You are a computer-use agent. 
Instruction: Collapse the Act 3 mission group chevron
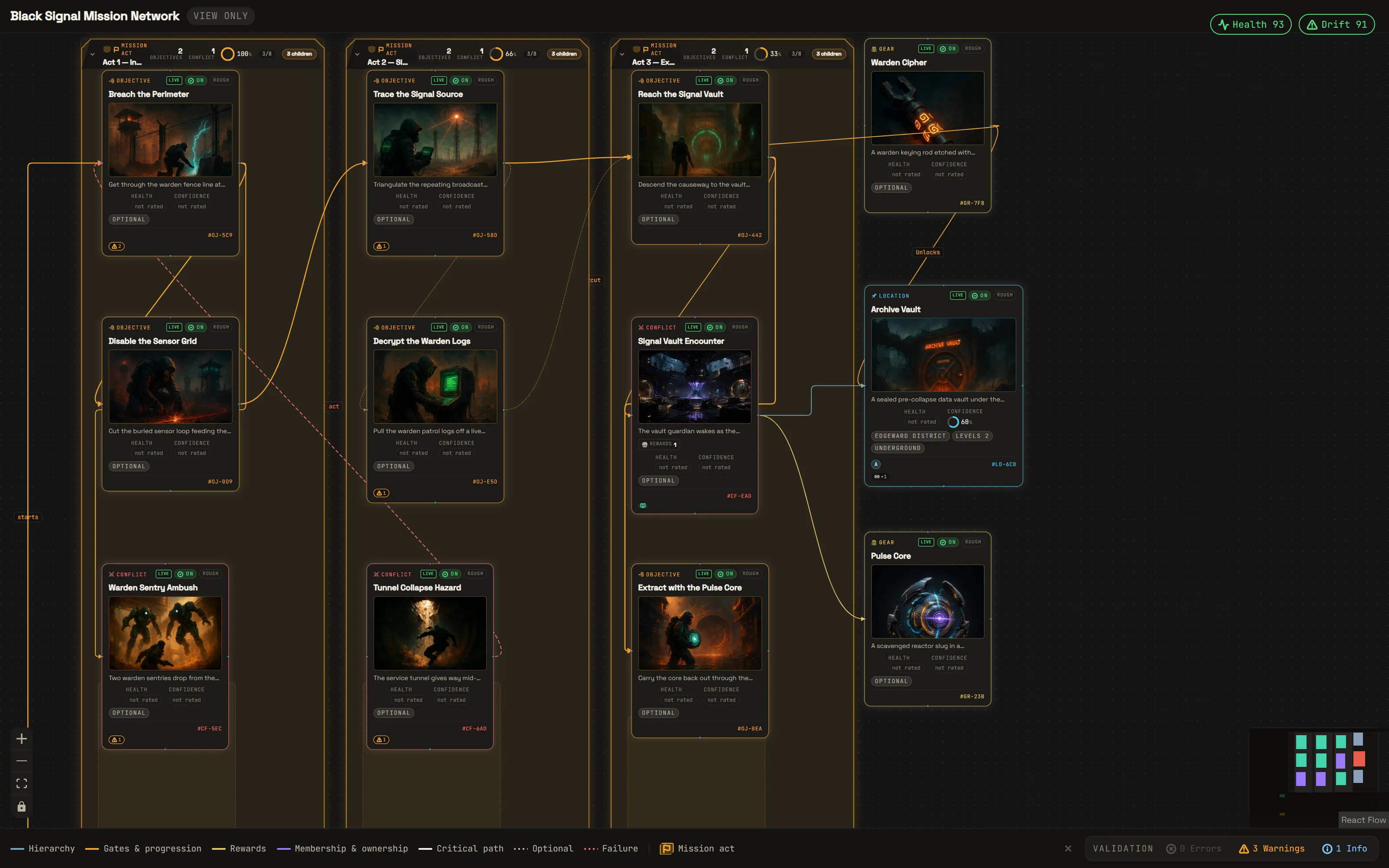click(622, 55)
